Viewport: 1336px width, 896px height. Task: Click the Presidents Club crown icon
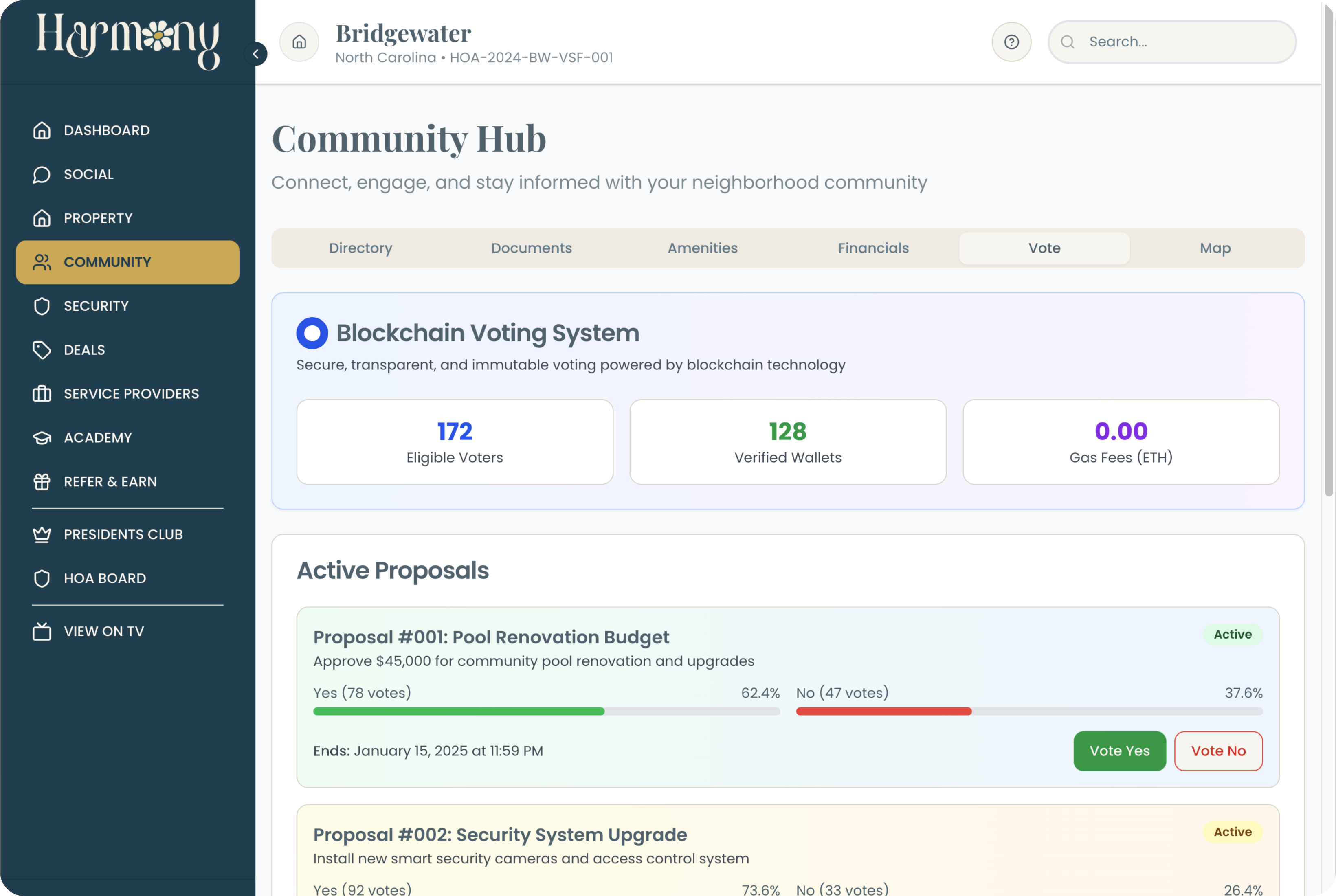[42, 534]
